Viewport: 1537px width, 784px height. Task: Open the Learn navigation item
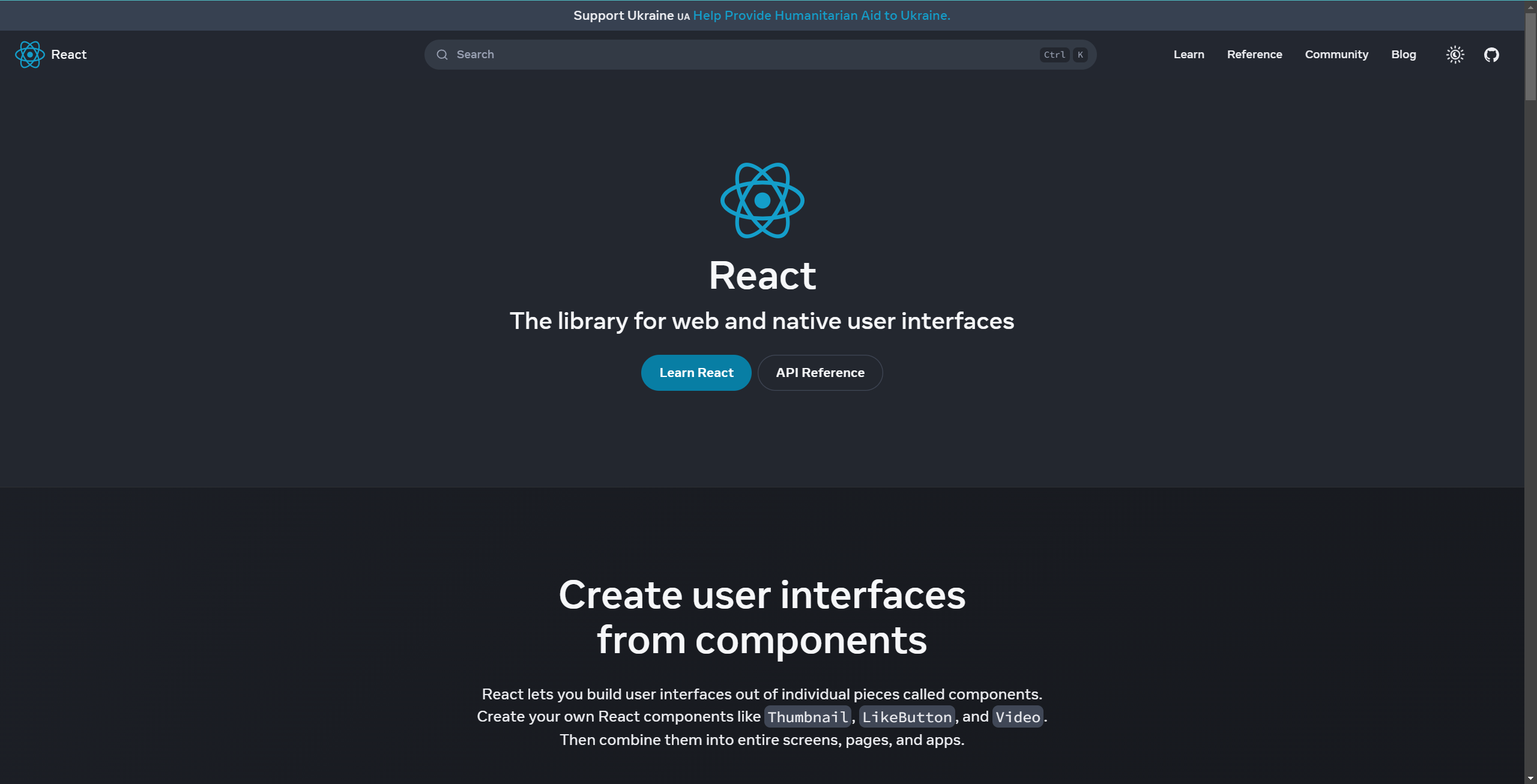click(x=1189, y=55)
